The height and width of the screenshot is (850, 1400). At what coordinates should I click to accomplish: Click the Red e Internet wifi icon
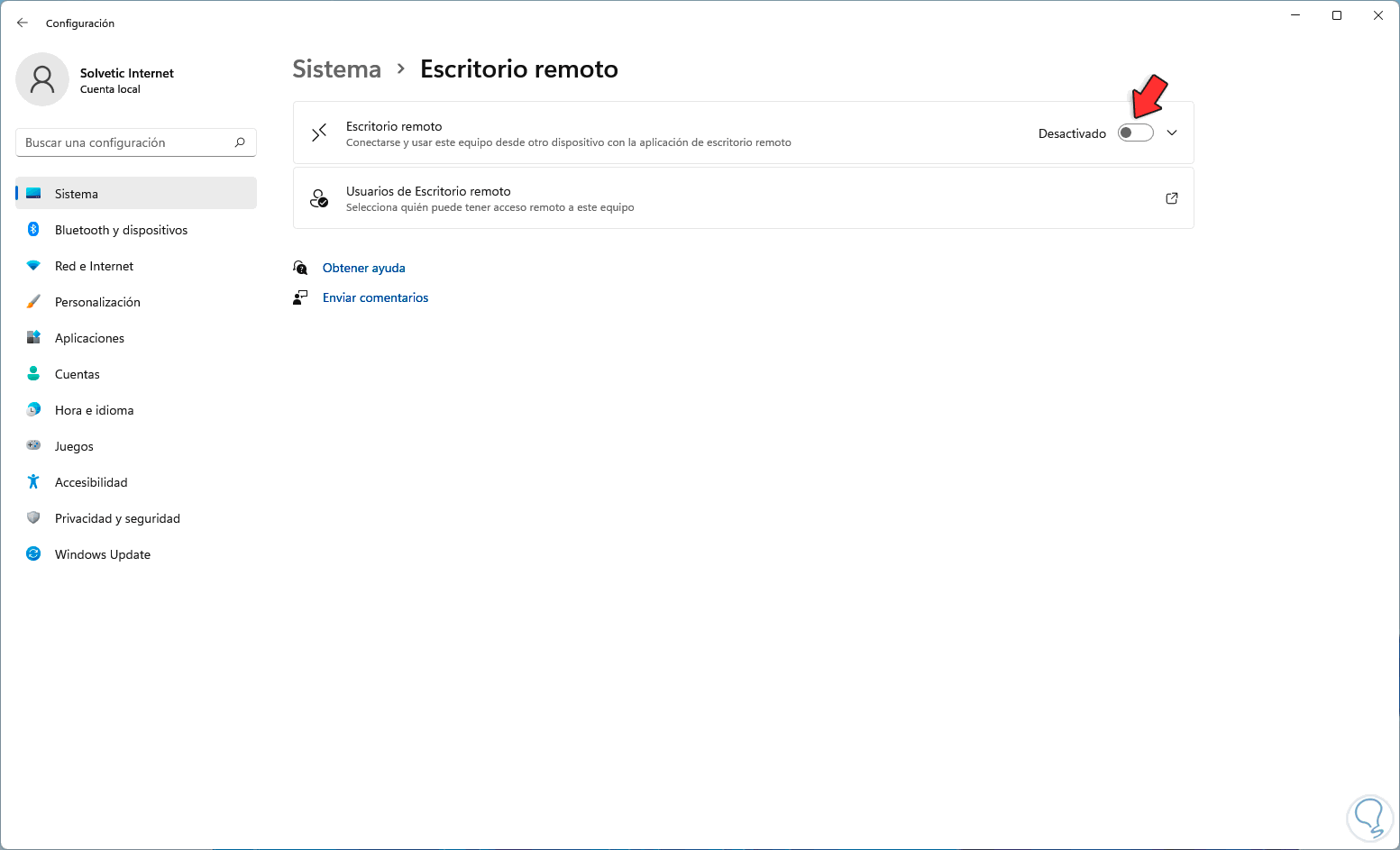(33, 266)
